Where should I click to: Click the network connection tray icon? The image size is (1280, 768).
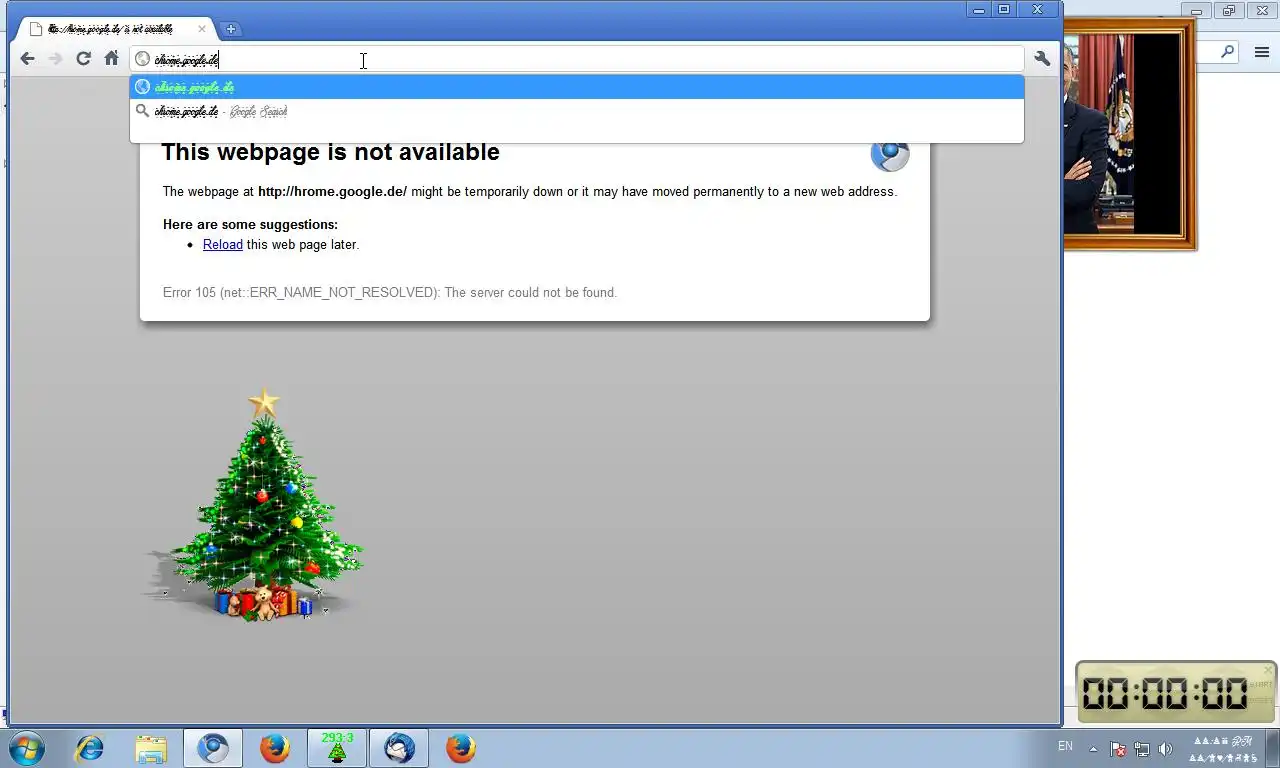click(x=1141, y=748)
